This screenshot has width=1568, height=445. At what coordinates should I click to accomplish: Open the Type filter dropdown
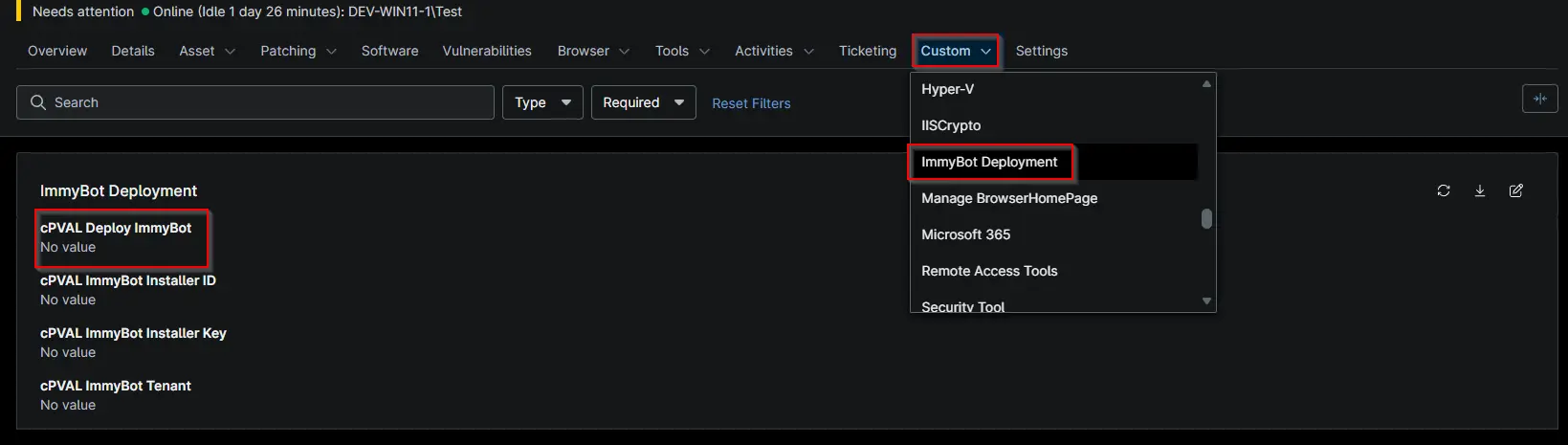[x=542, y=102]
